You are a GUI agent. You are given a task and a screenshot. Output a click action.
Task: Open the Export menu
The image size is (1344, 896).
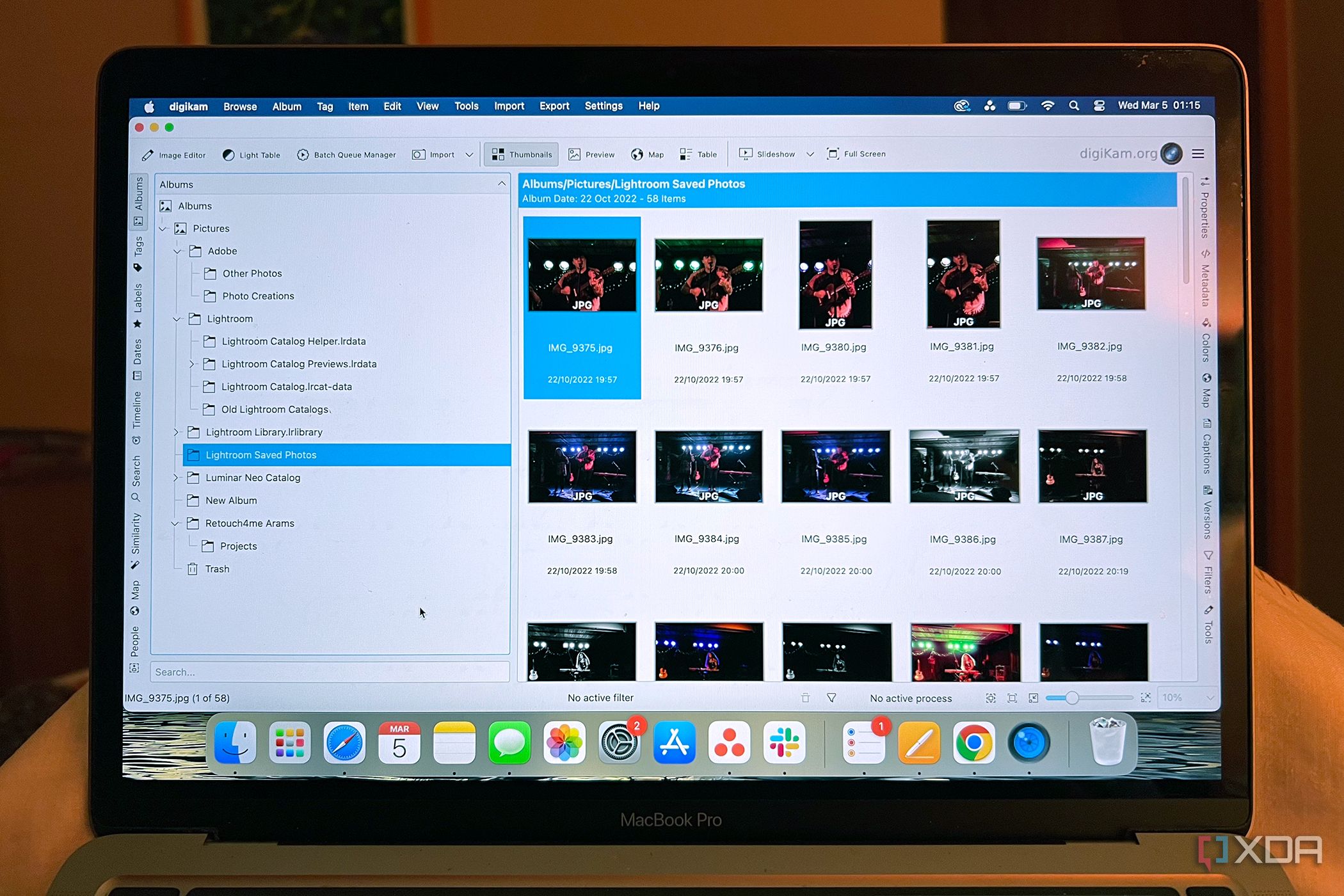(x=554, y=106)
